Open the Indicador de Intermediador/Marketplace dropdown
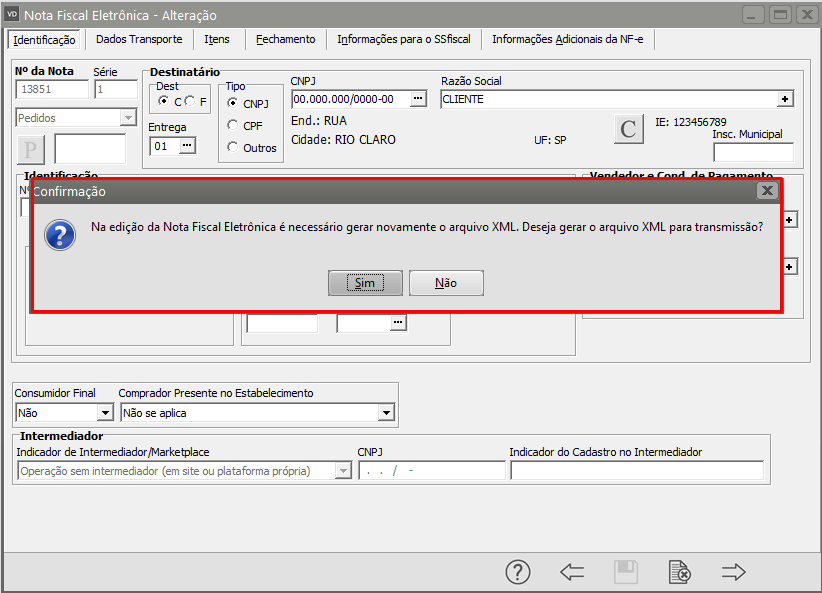This screenshot has height=593, width=822. 343,471
